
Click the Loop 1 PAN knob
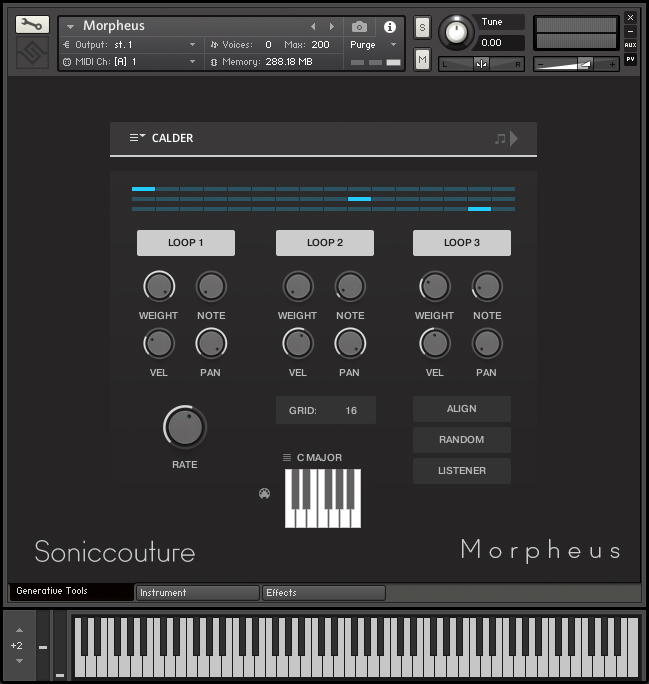point(211,344)
